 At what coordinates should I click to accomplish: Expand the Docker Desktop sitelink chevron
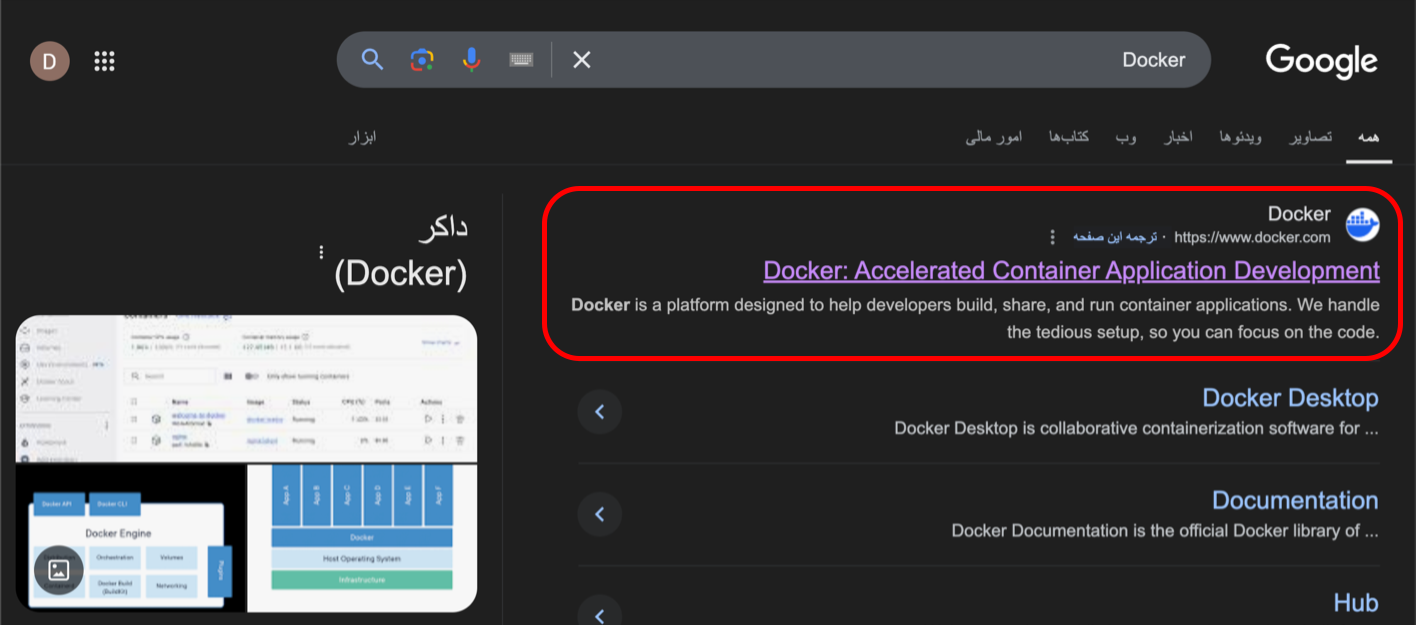tap(599, 411)
